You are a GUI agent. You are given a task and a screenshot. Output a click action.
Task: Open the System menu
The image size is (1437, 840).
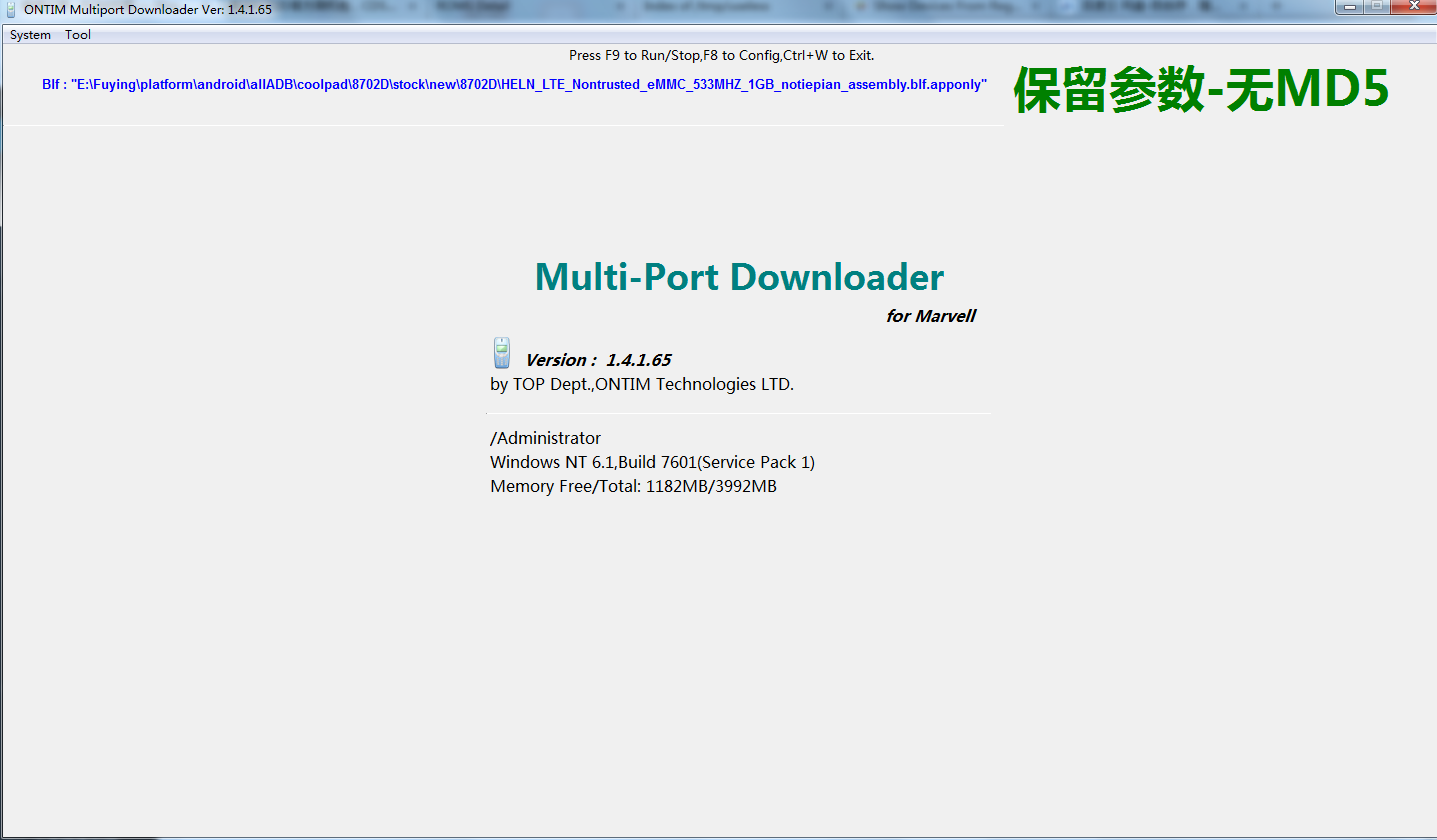tap(30, 35)
